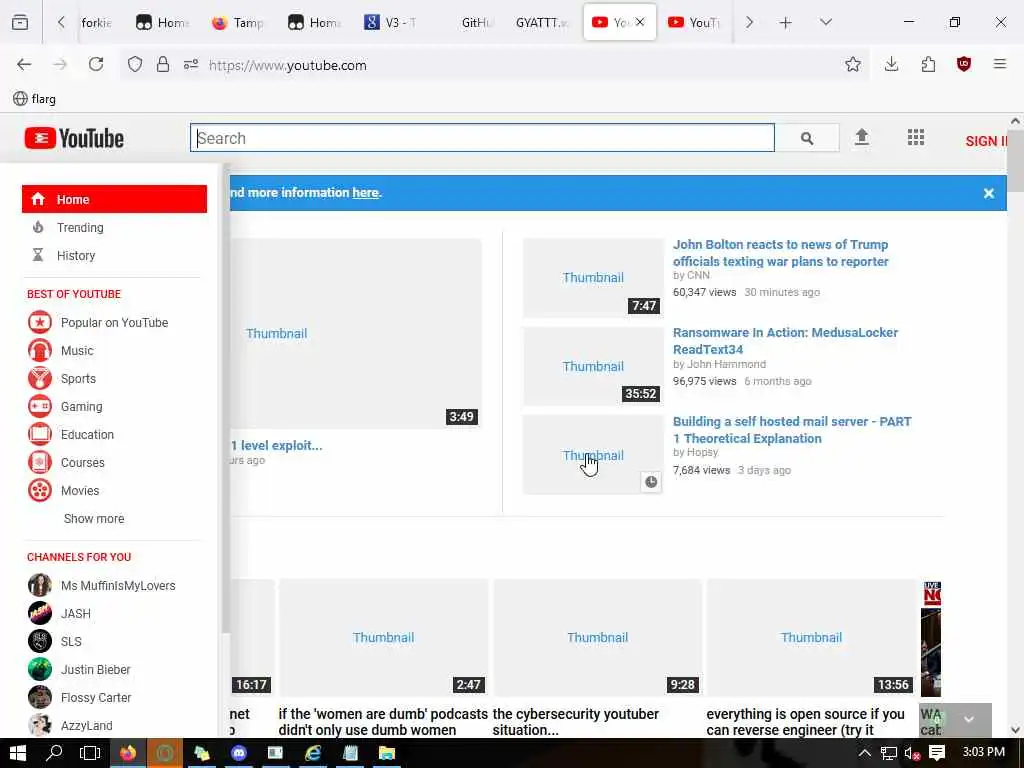Screen dimensions: 1024x768
Task: Switch to the GYATTT tab
Action: coord(541,23)
